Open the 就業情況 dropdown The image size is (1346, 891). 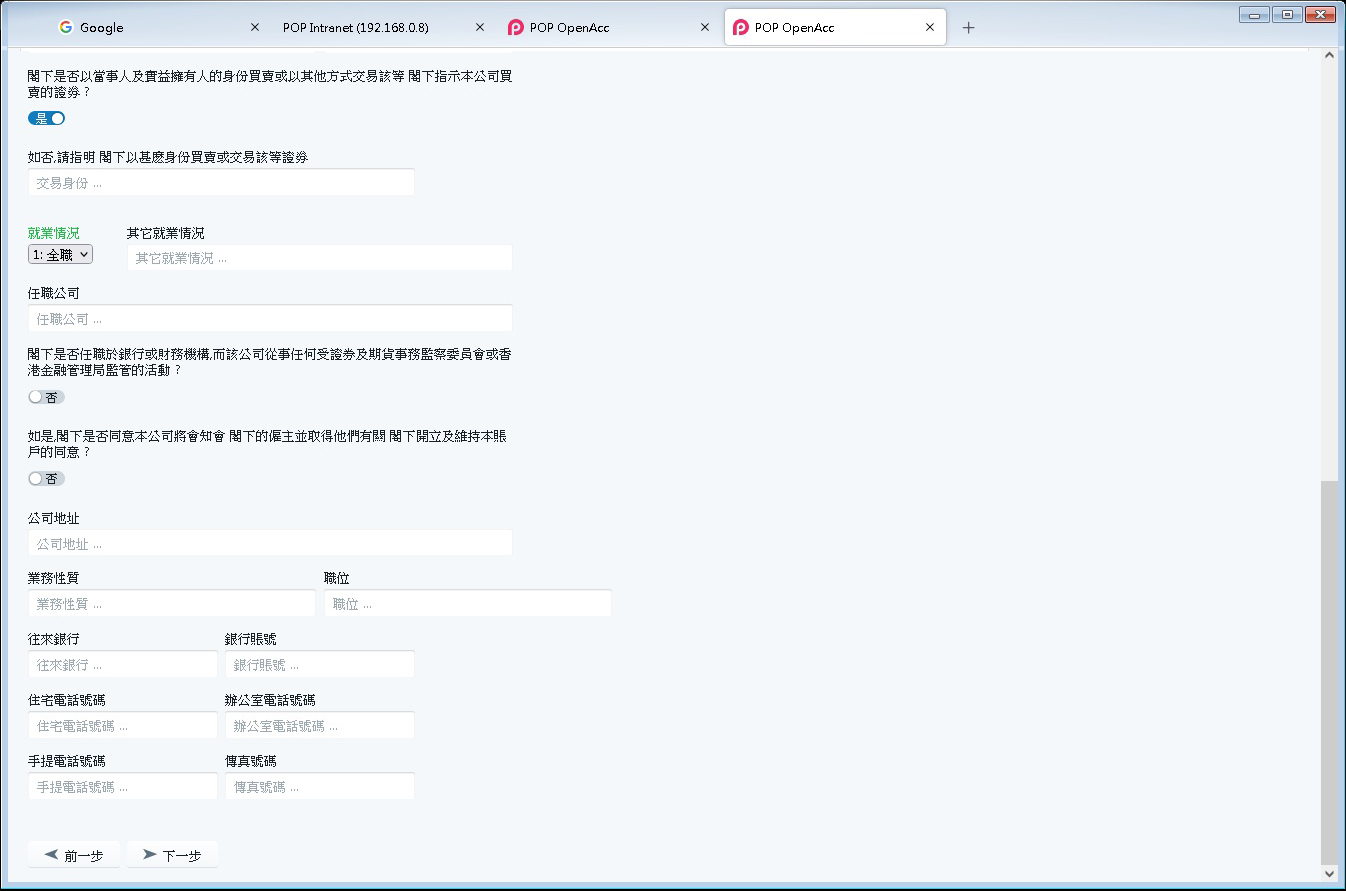click(61, 255)
